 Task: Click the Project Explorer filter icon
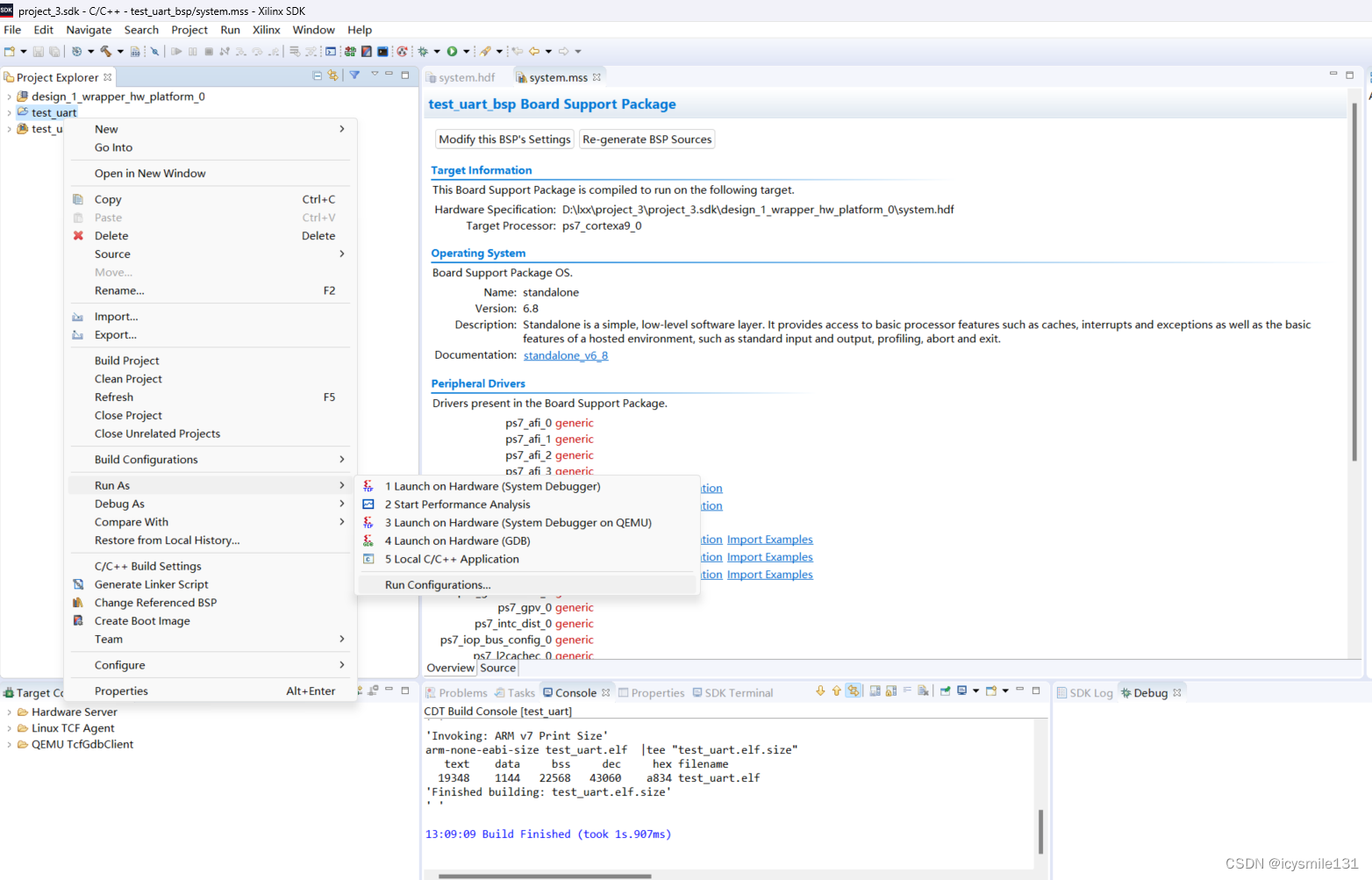point(354,75)
